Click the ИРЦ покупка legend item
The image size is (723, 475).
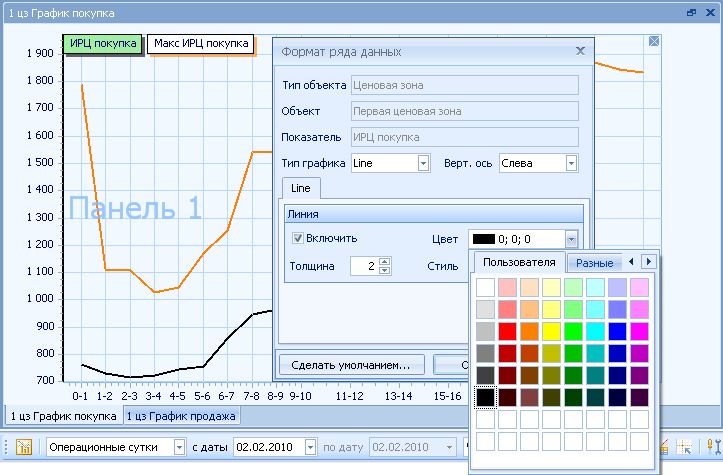(102, 44)
